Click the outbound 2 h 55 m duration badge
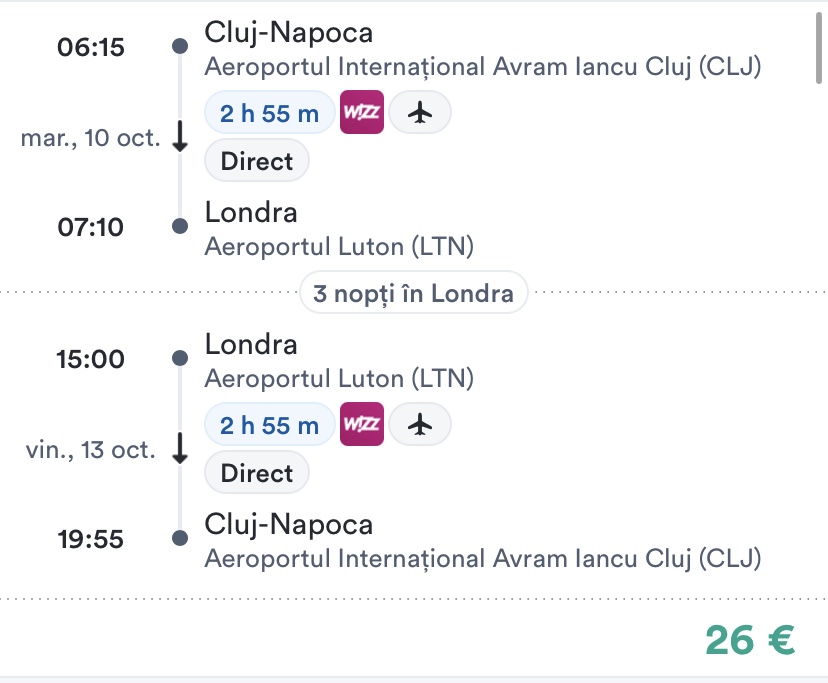 [x=269, y=113]
